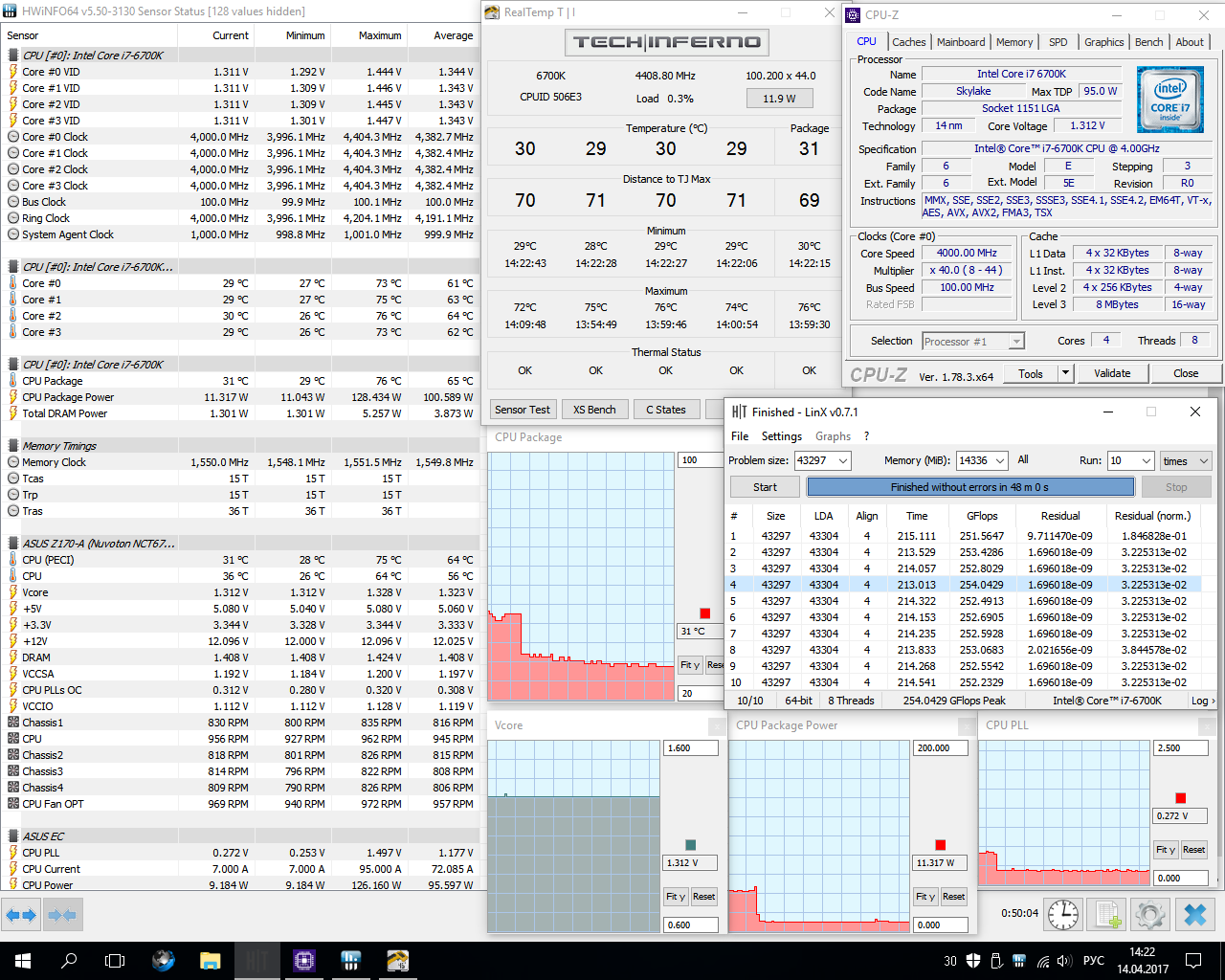1225x980 pixels.
Task: Click the blue X close sensors icon
Action: pyautogui.click(x=1195, y=915)
